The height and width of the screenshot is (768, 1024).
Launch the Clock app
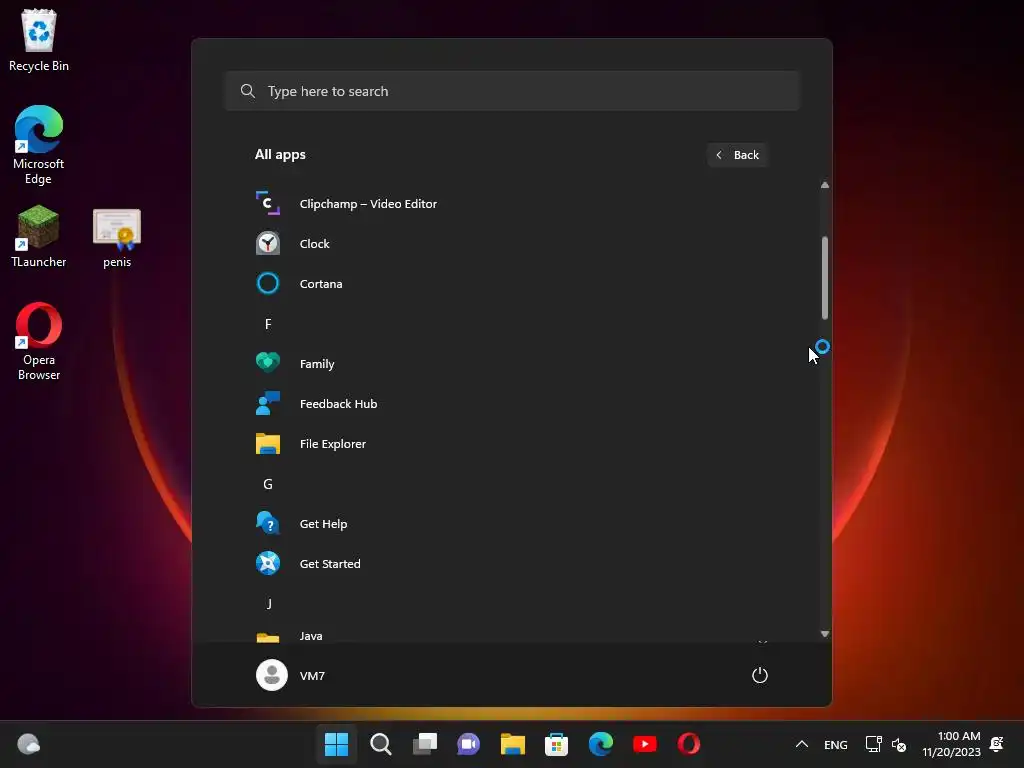[511, 244]
